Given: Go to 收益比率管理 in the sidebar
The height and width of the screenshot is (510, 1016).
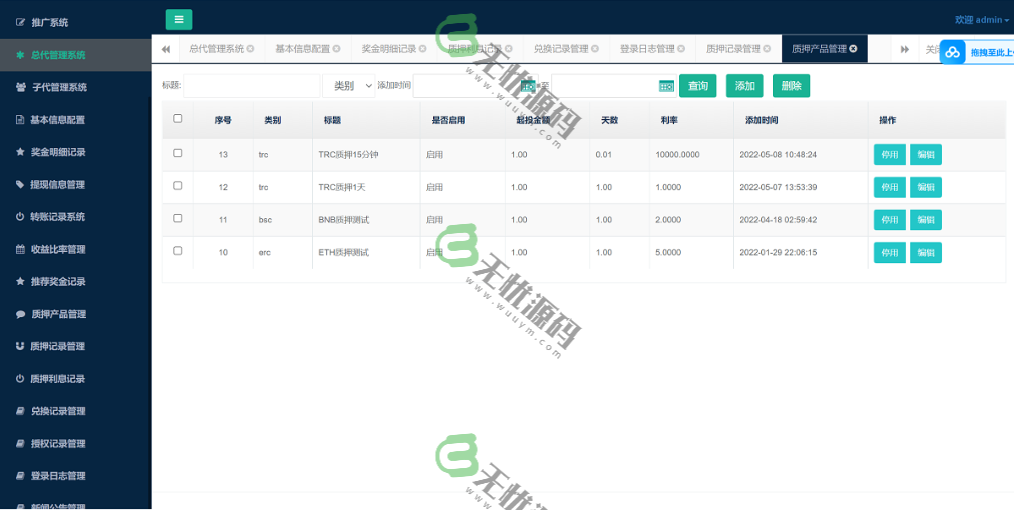Looking at the screenshot, I should pyautogui.click(x=57, y=249).
